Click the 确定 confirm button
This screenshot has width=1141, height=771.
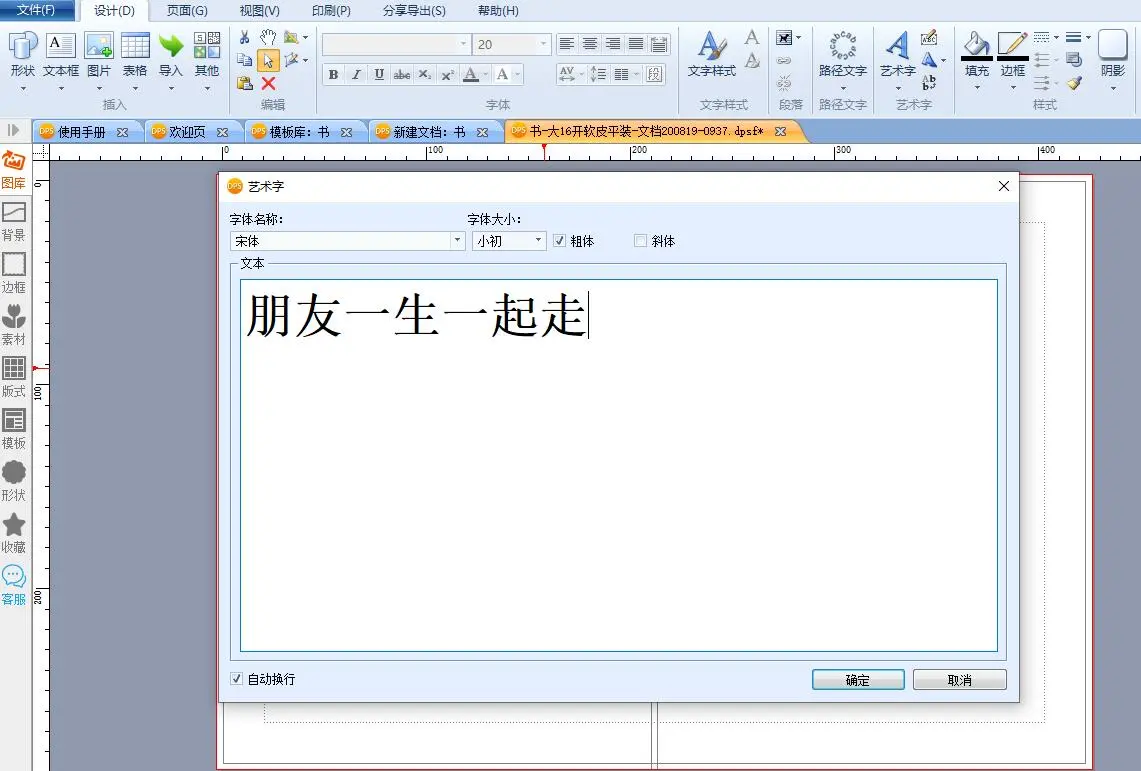858,679
